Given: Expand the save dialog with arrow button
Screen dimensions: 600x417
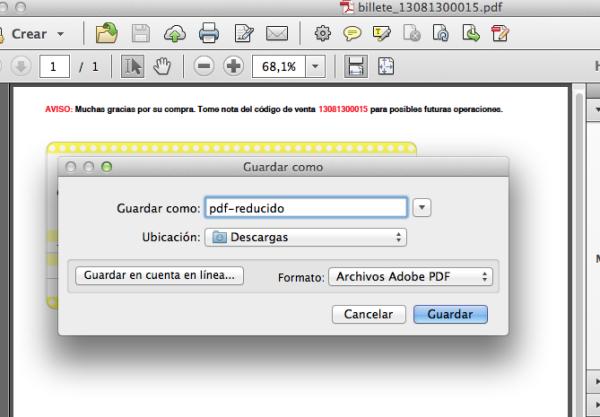Looking at the screenshot, I should click(x=422, y=208).
